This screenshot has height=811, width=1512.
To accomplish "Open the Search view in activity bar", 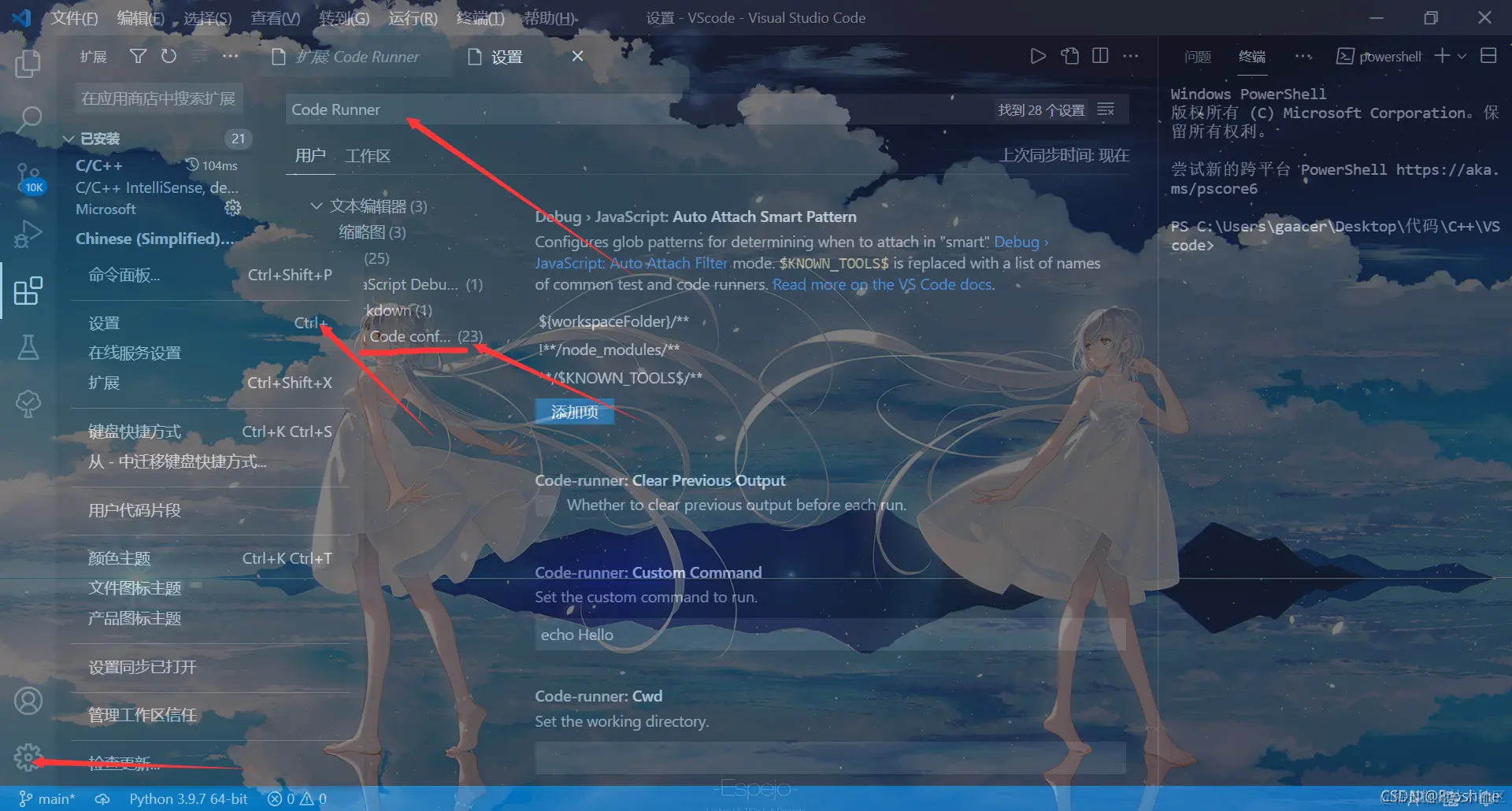I will coord(28,119).
